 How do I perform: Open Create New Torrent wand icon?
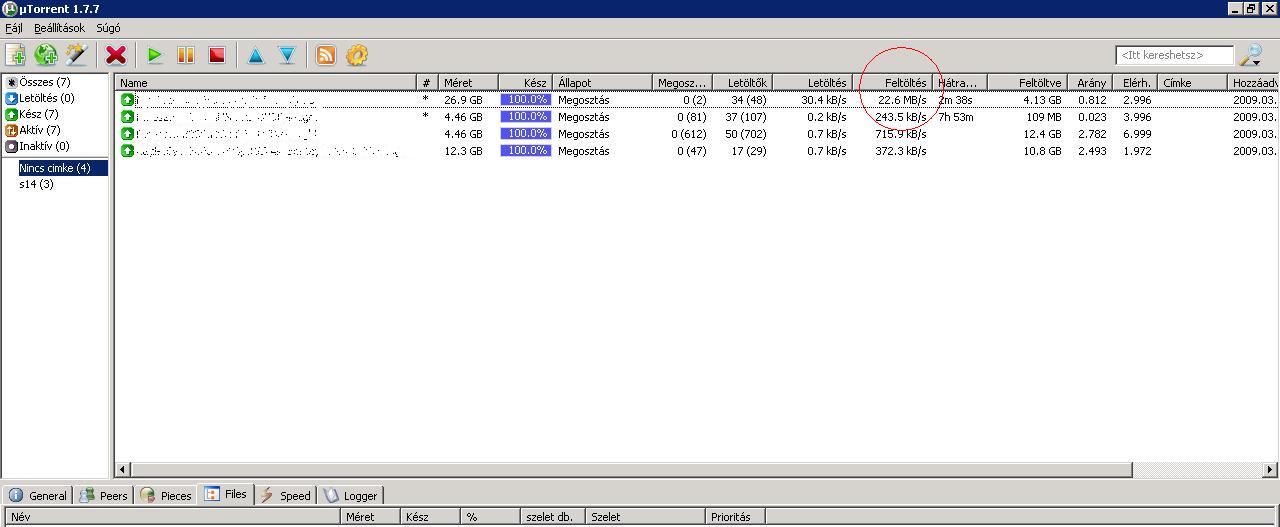76,55
